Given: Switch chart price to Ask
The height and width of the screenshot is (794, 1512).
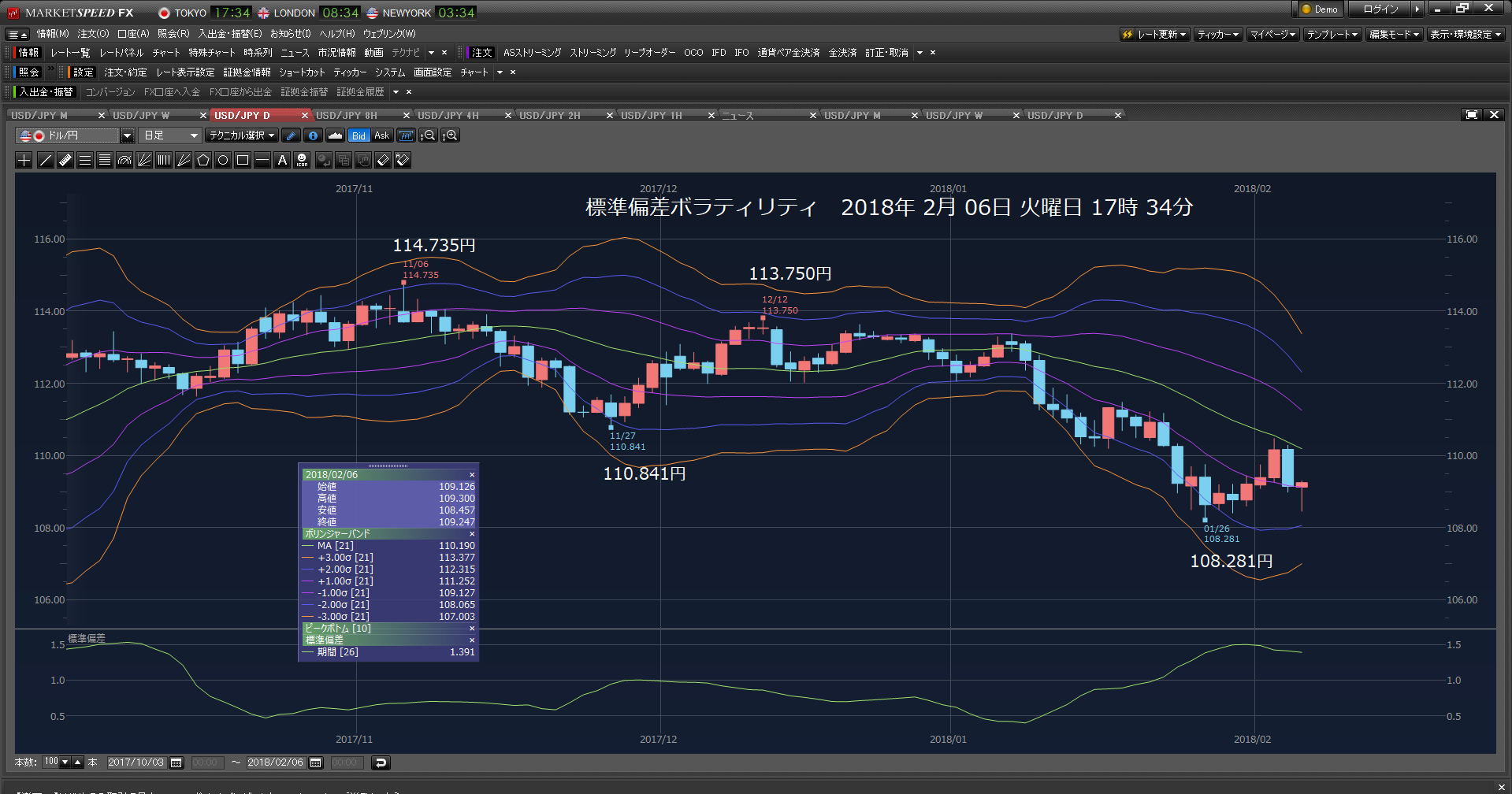Looking at the screenshot, I should [381, 135].
